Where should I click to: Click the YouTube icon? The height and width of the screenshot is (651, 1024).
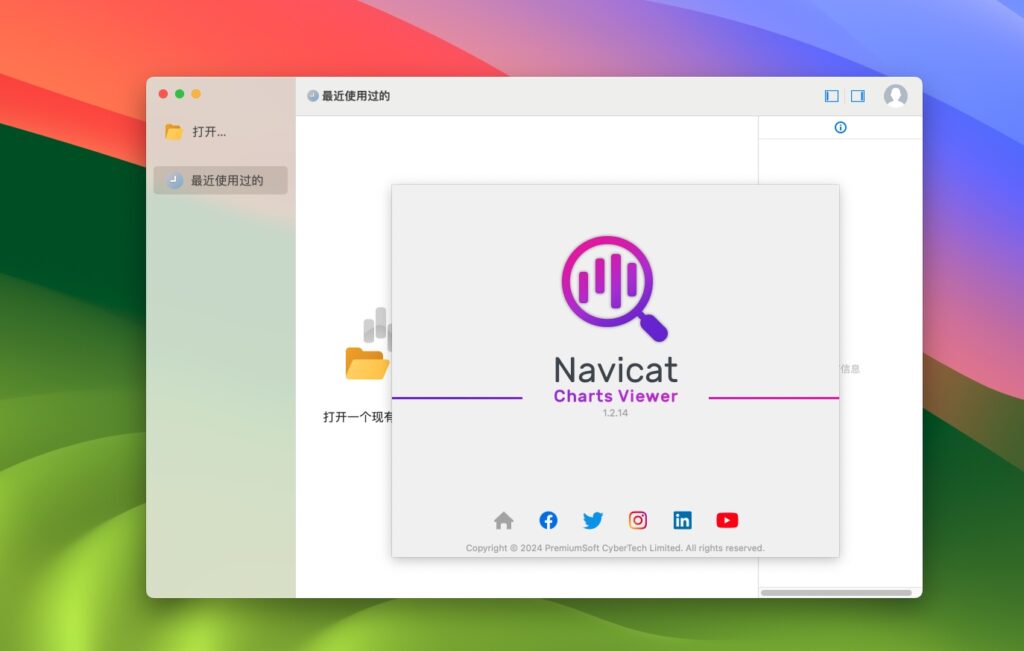[727, 519]
